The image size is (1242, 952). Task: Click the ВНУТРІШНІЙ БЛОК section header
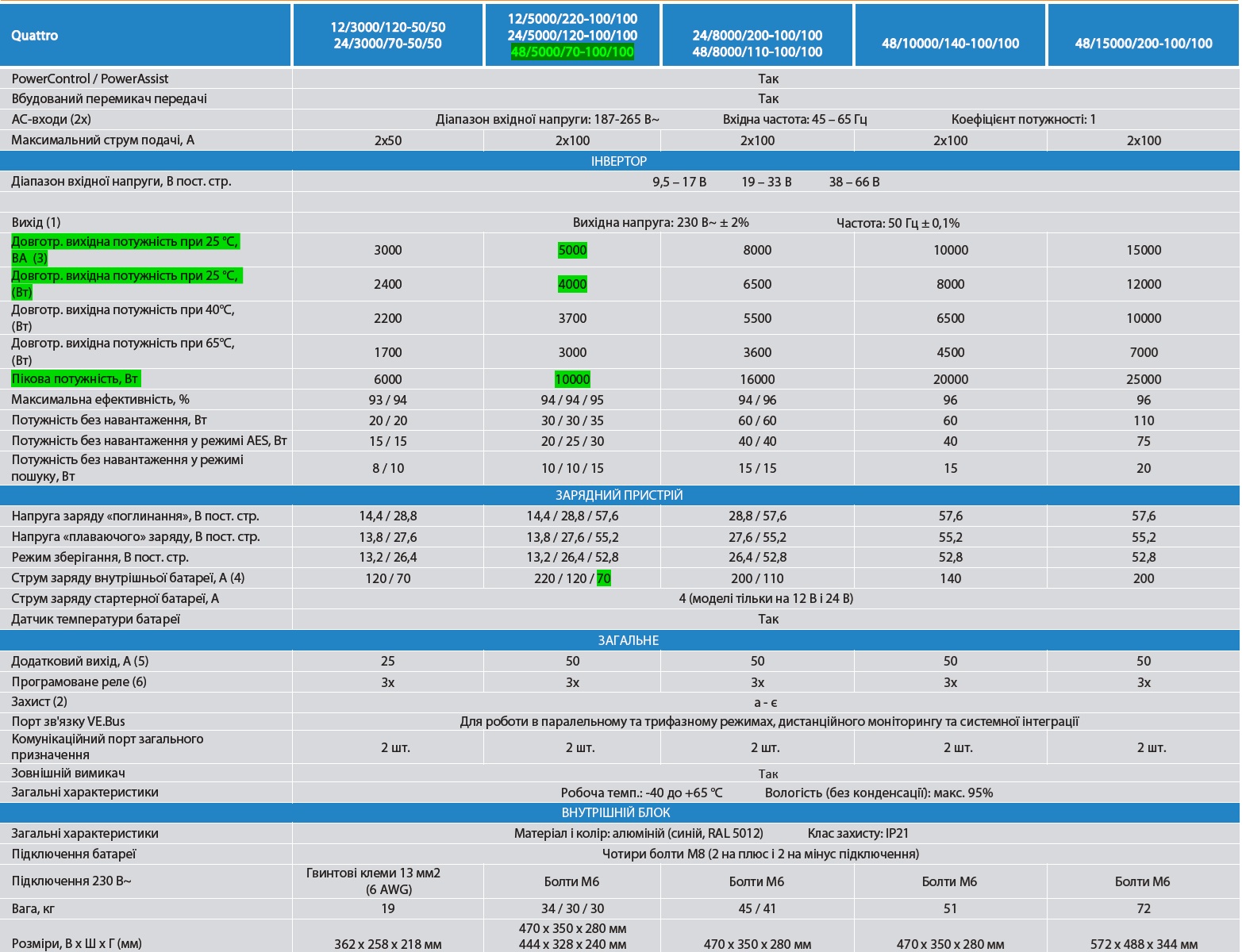pos(616,812)
